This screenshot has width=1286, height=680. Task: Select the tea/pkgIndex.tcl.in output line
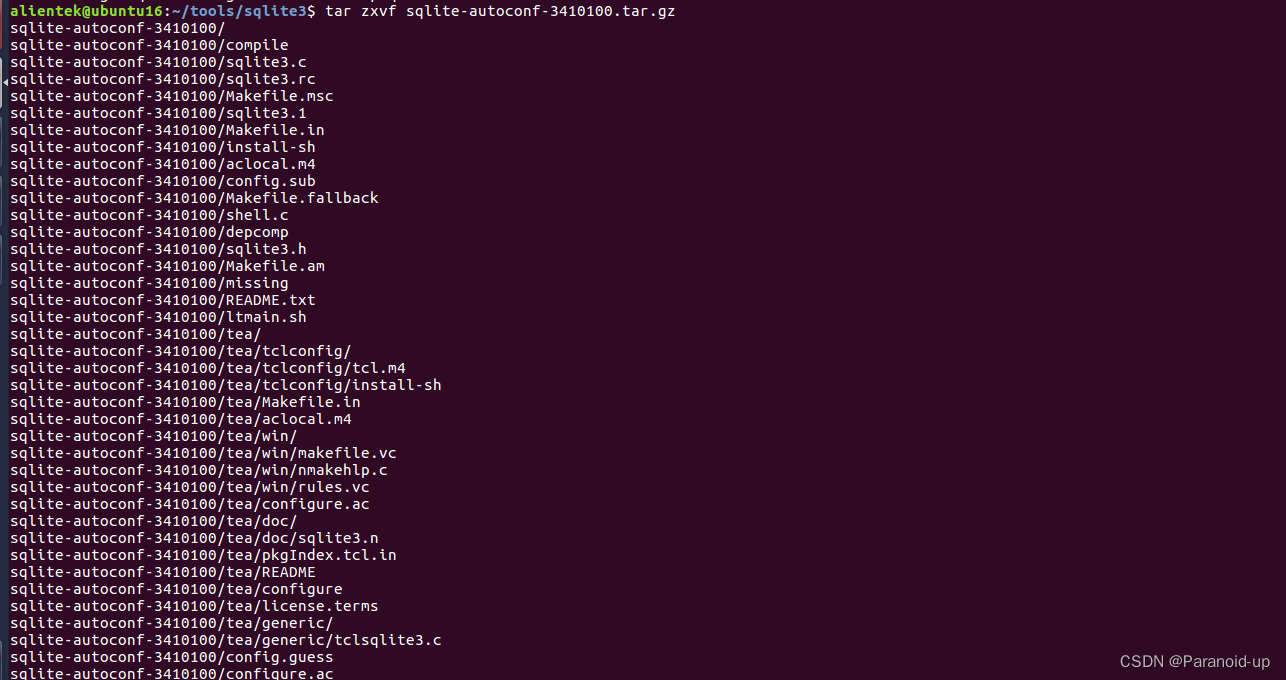(x=203, y=555)
